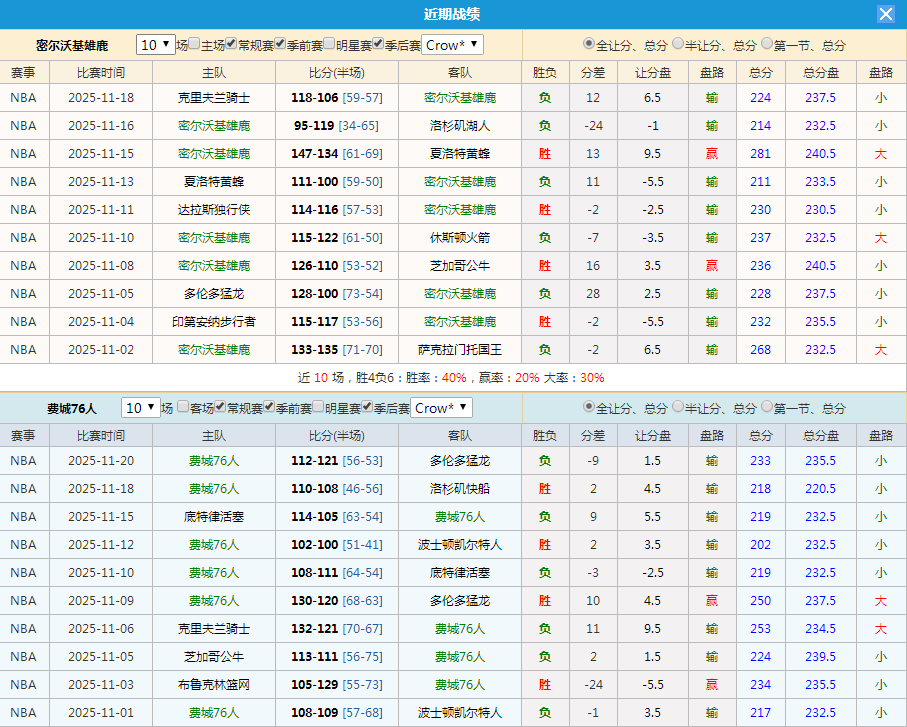Uncheck 常规赛 in the Bucks filter row
The height and width of the screenshot is (727, 907).
click(x=229, y=45)
